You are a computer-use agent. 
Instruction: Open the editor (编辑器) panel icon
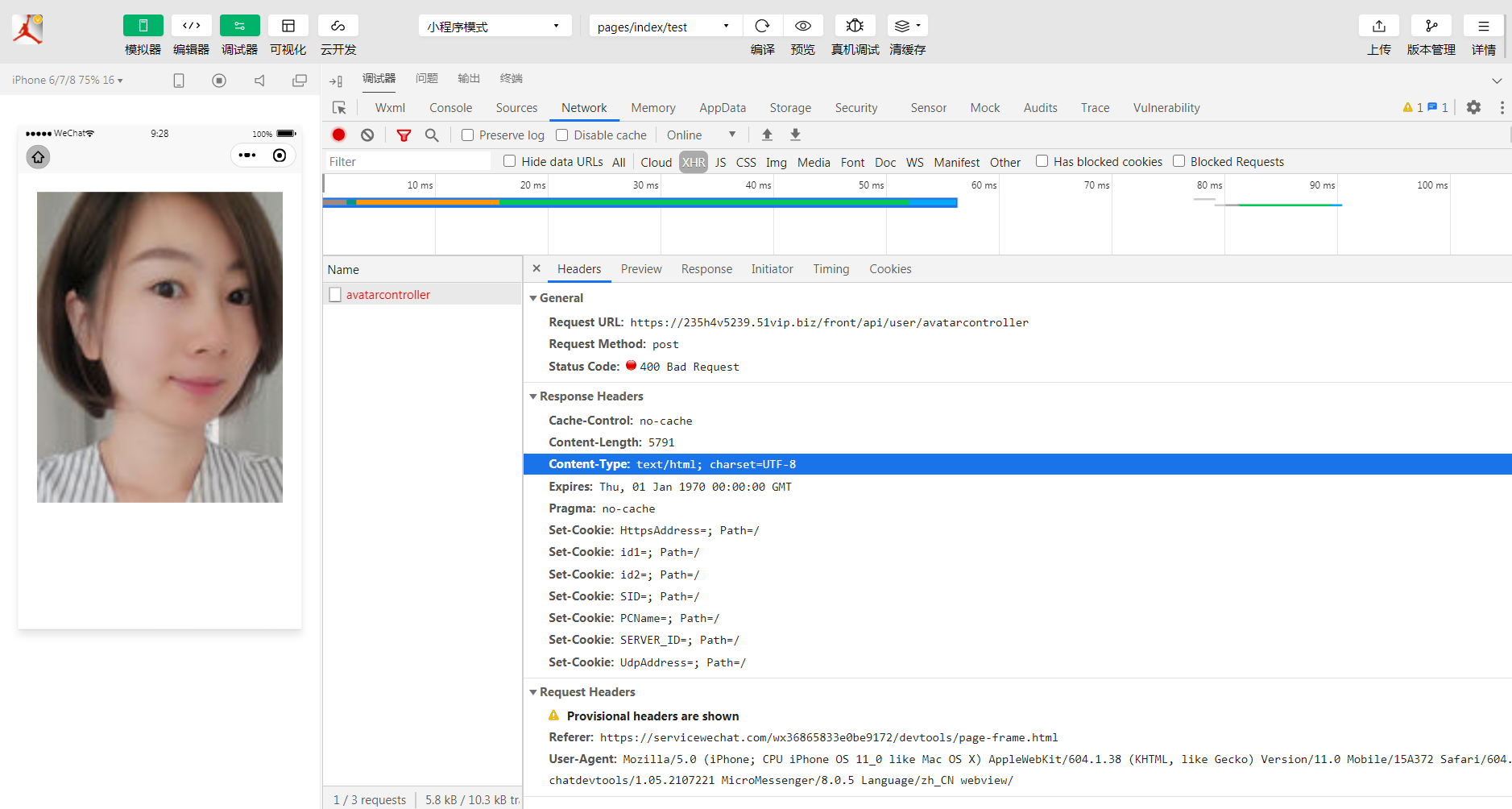191,26
